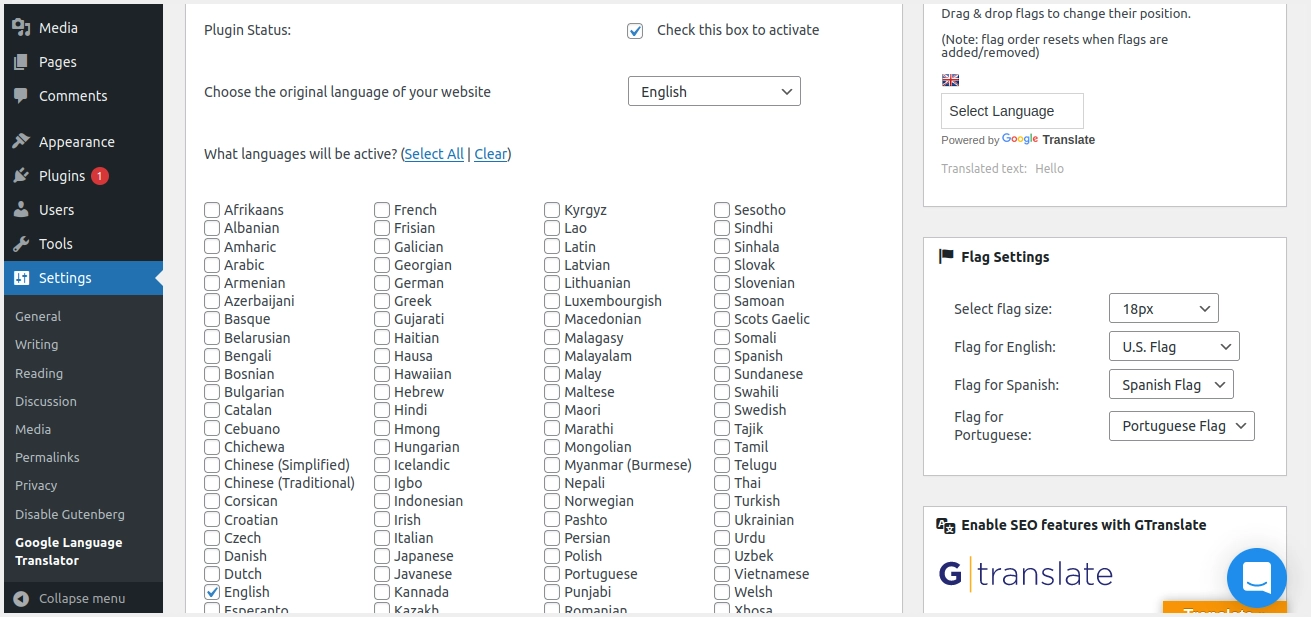1311x617 pixels.
Task: Check the Kyrgyz language checkbox
Action: 552,210
